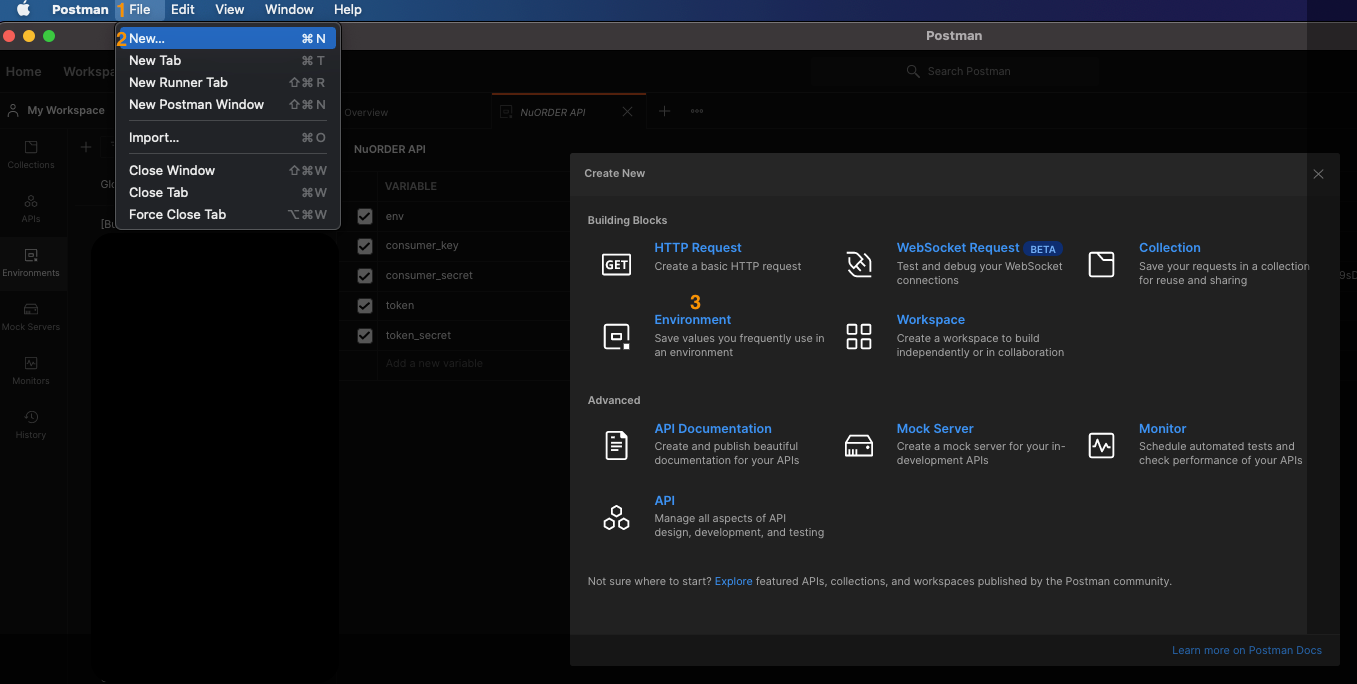Click the Add a new variable field
1357x684 pixels.
(x=434, y=364)
